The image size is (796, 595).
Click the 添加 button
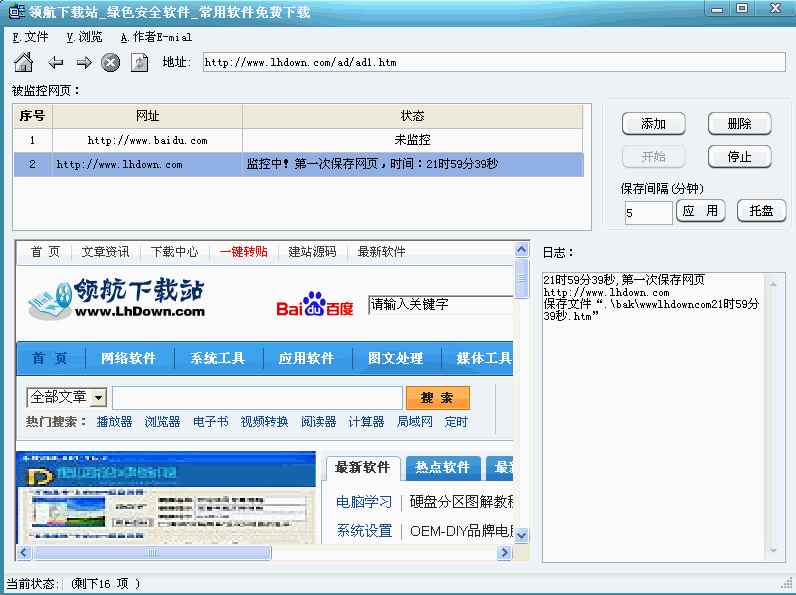[653, 124]
